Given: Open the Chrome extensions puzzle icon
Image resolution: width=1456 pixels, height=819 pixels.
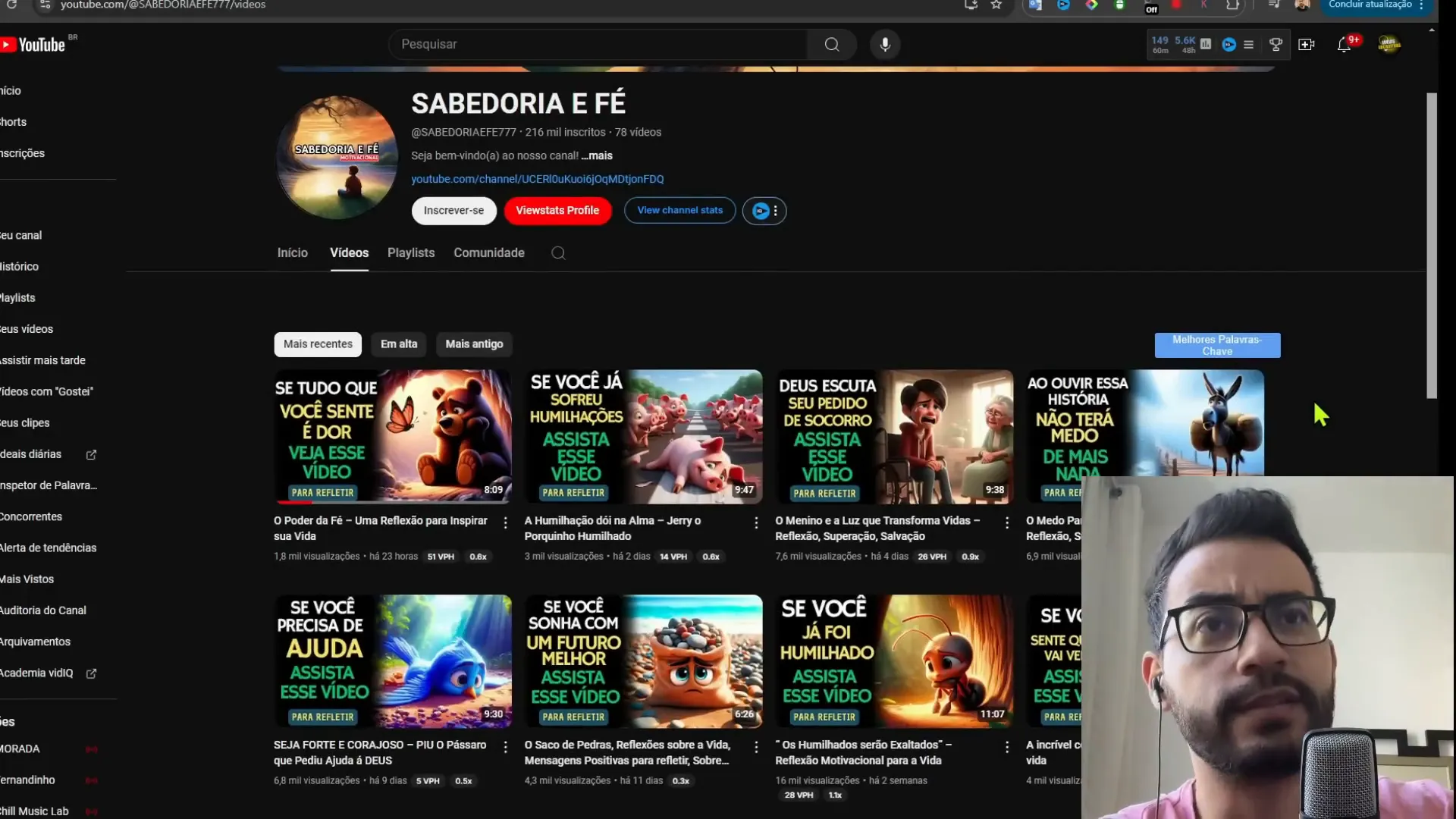Looking at the screenshot, I should pos(1233,5).
